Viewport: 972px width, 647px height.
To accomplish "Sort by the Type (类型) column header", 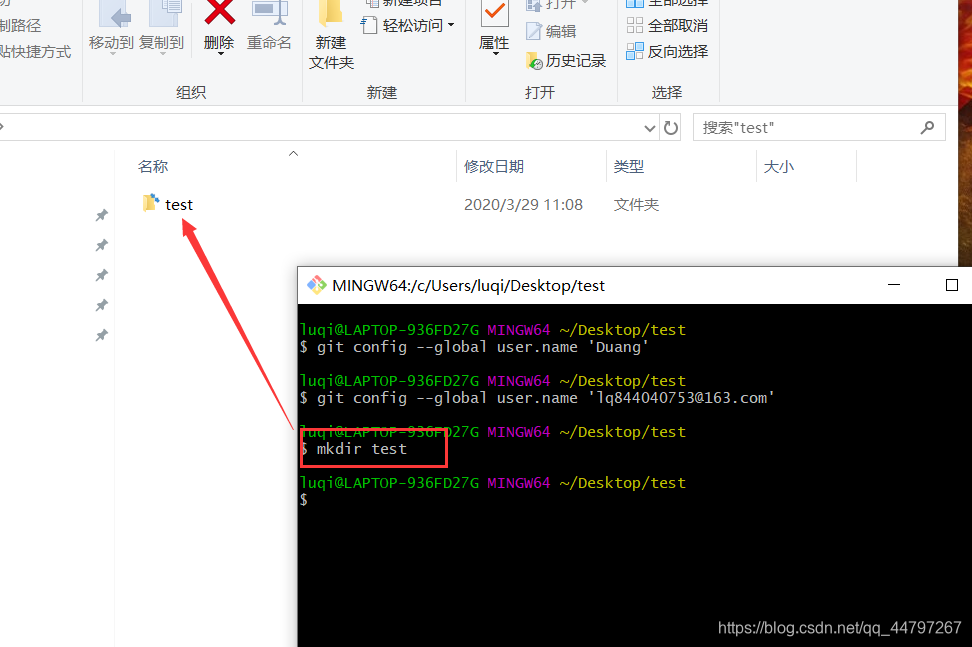I will 629,167.
